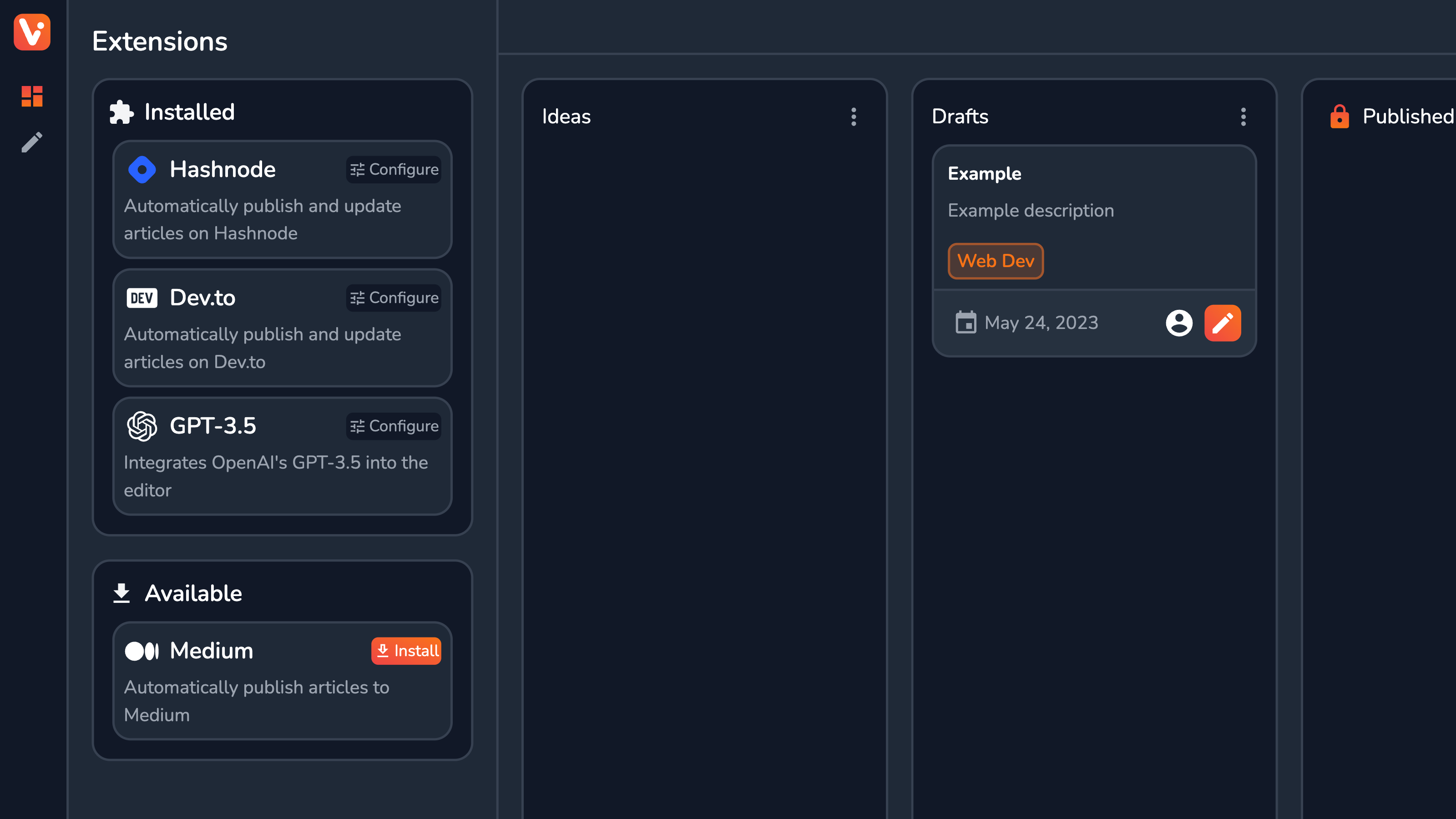Screen dimensions: 1456x819
Task: Click the Vrite logo icon
Action: (x=32, y=32)
